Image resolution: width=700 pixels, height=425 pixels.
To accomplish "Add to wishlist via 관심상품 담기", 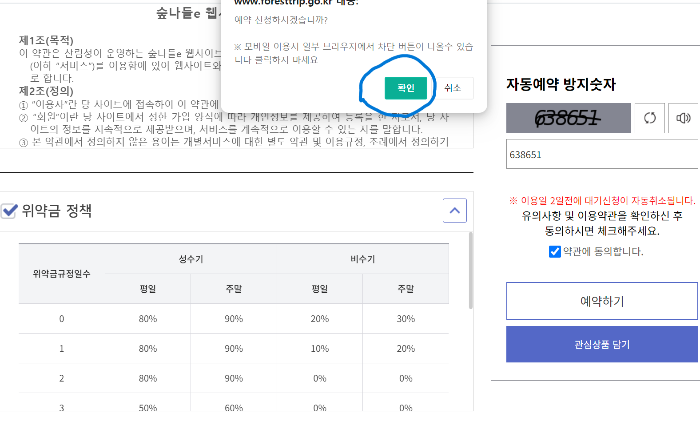I will 602,344.
